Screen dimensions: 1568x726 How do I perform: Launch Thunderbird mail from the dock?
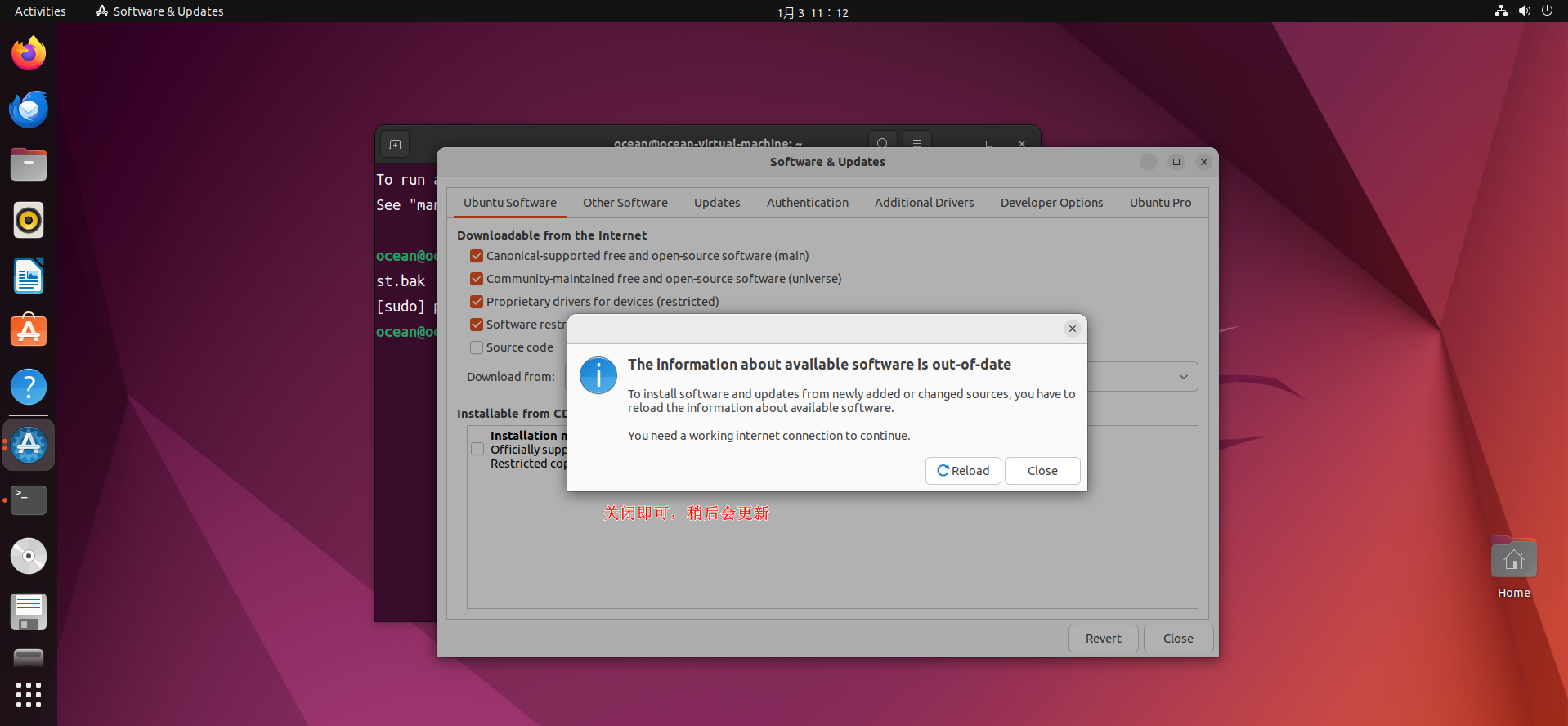point(29,110)
